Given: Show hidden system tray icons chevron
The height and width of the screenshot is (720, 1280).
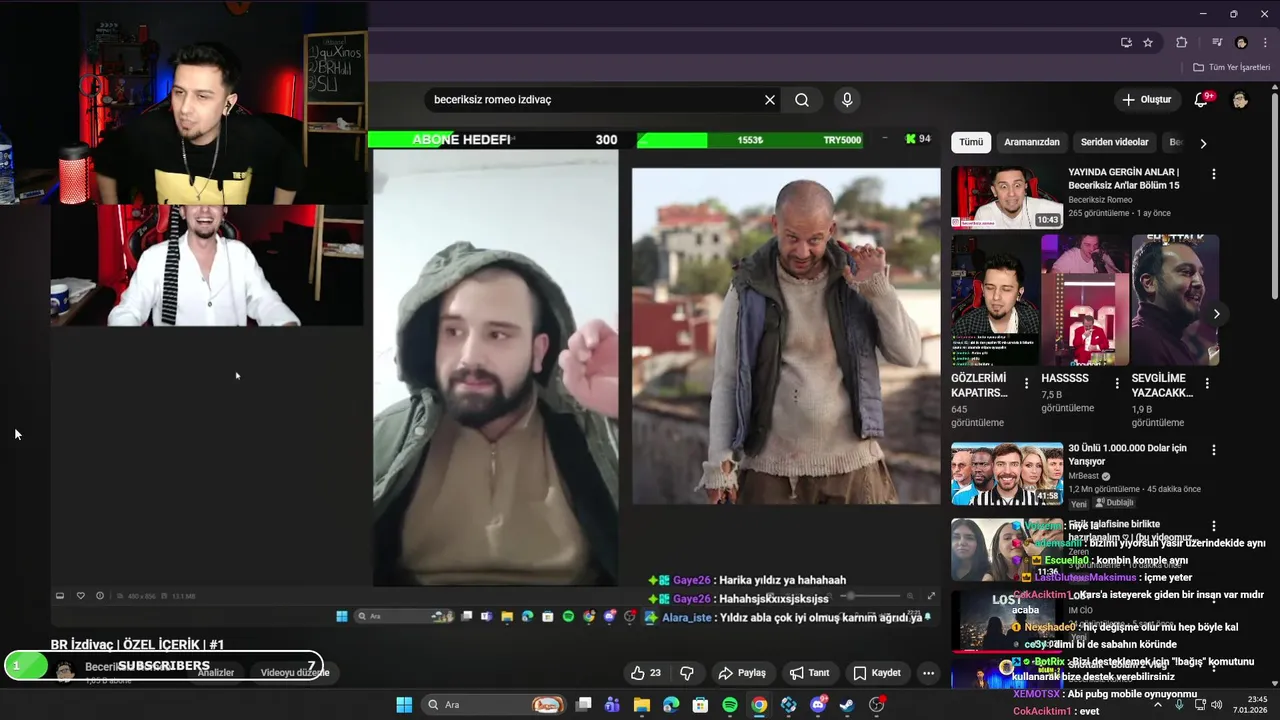Looking at the screenshot, I should tap(1158, 705).
